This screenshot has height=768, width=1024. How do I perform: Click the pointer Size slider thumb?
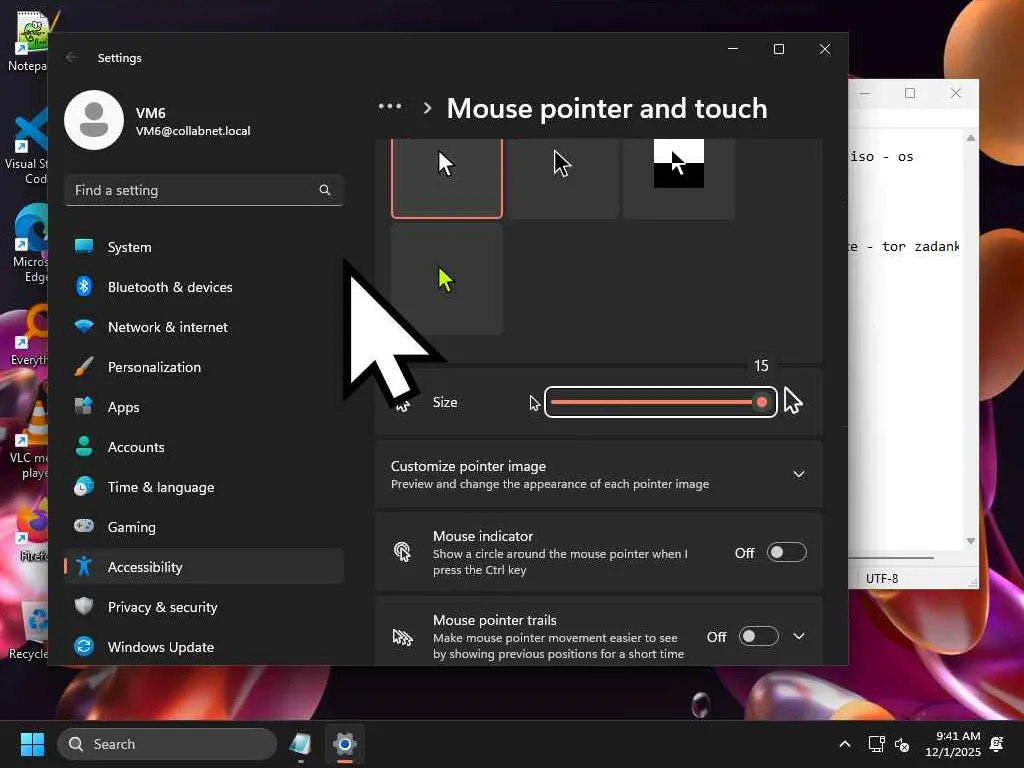(761, 402)
